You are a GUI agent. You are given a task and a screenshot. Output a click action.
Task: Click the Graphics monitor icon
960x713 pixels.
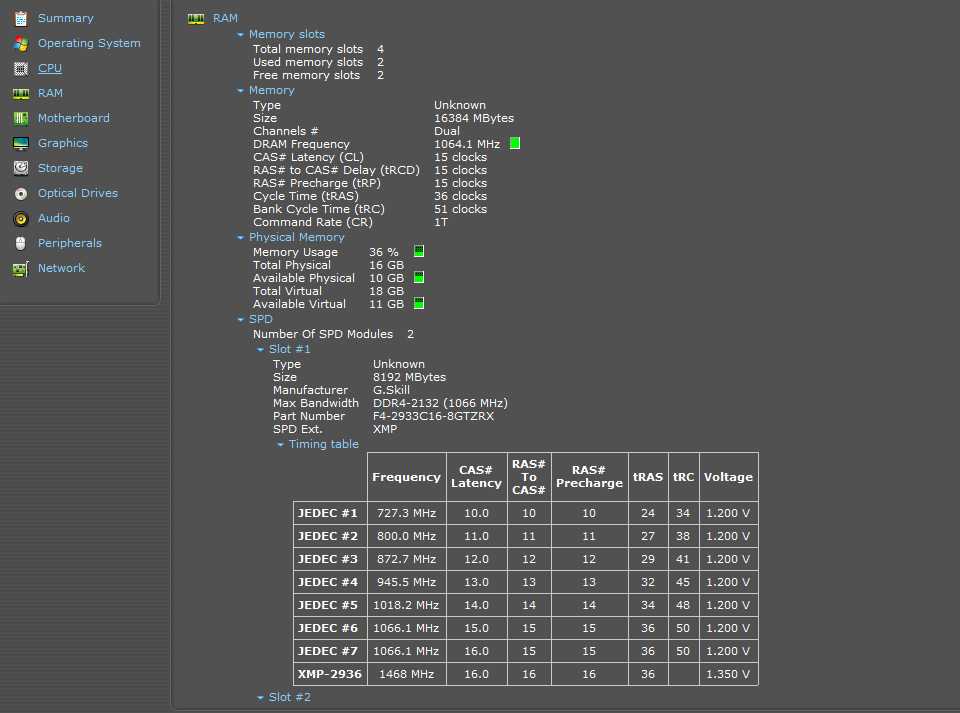tap(20, 143)
